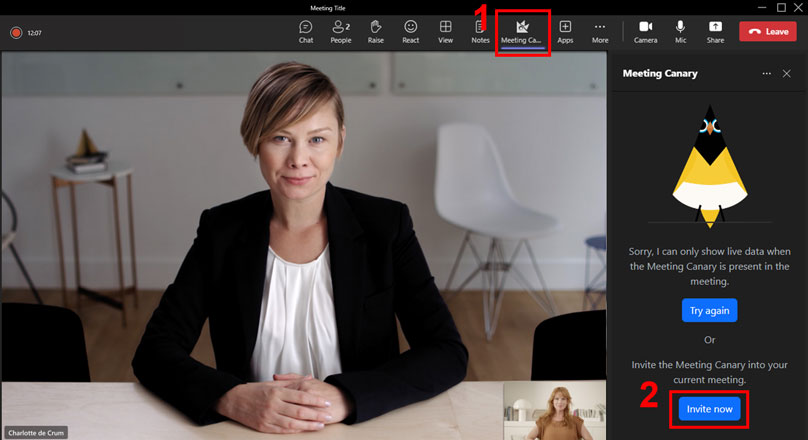808x440 pixels.
Task: Show the People participants list
Action: pos(340,31)
